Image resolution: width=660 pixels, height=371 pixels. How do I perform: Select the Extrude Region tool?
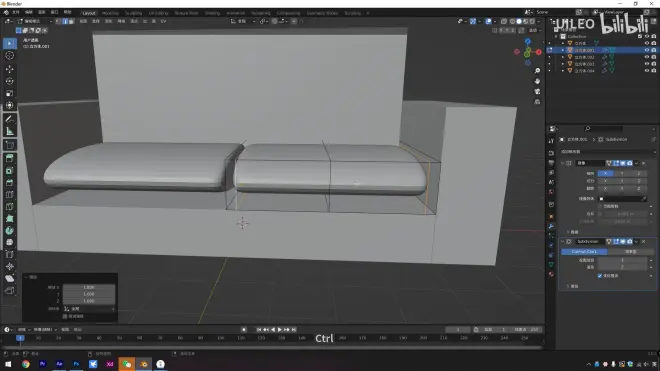pos(10,158)
